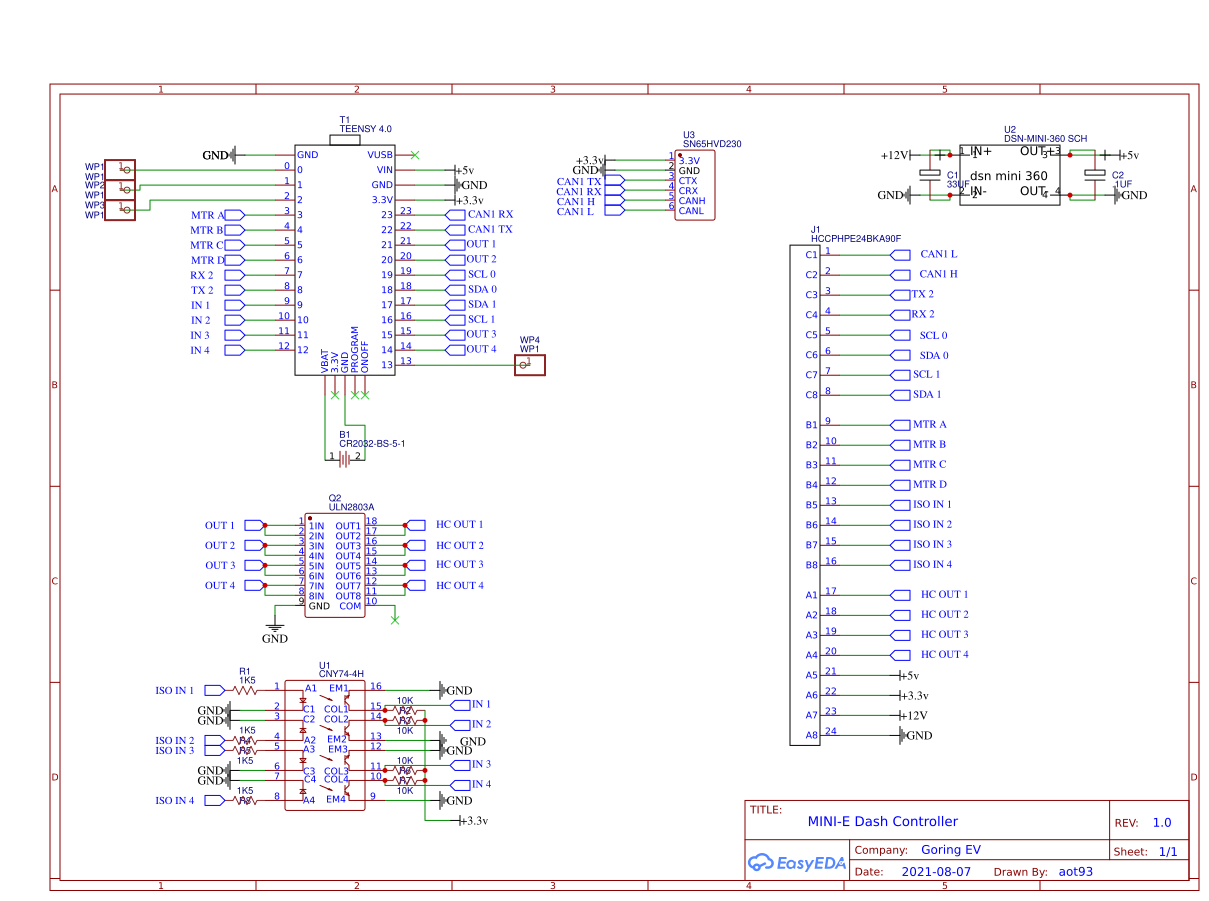The image size is (1209, 901).
Task: Click the Goring EV company name
Action: click(950, 851)
